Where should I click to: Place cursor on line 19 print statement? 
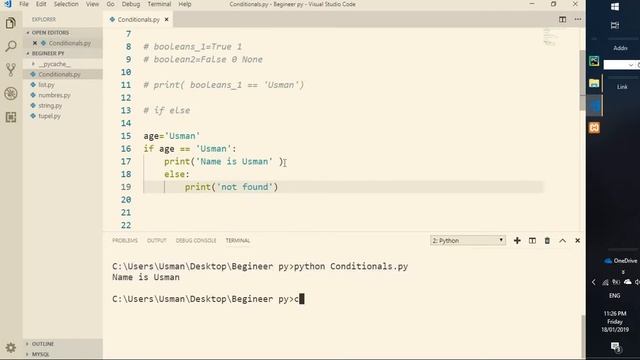coord(231,187)
